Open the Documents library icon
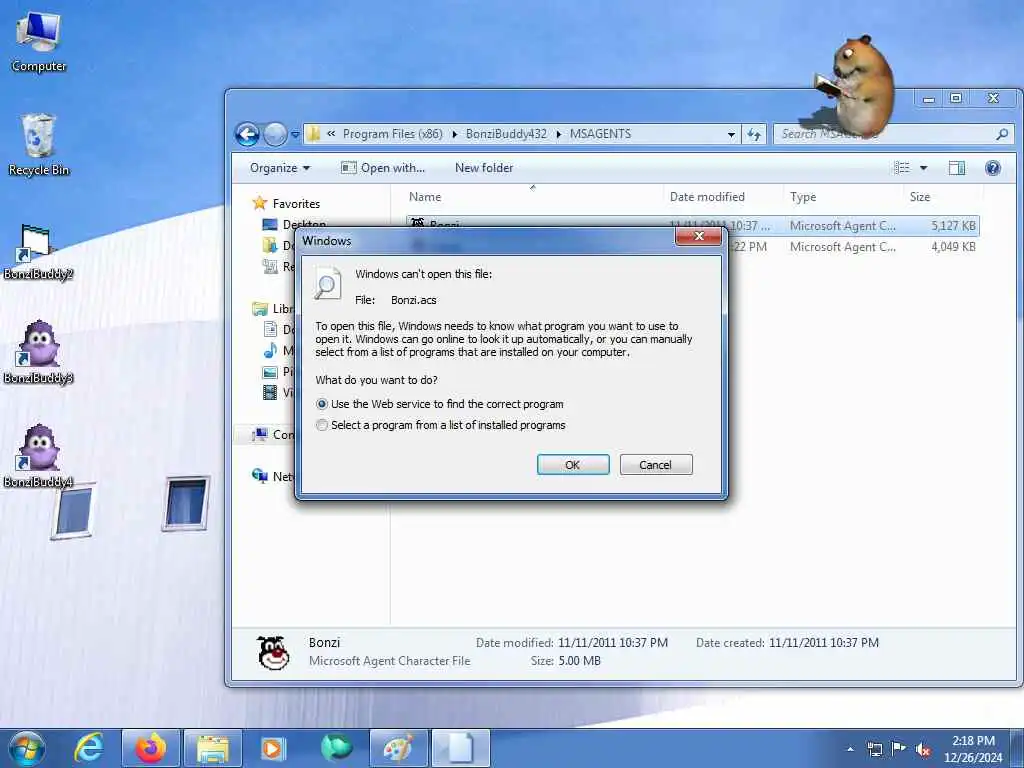 [x=270, y=329]
